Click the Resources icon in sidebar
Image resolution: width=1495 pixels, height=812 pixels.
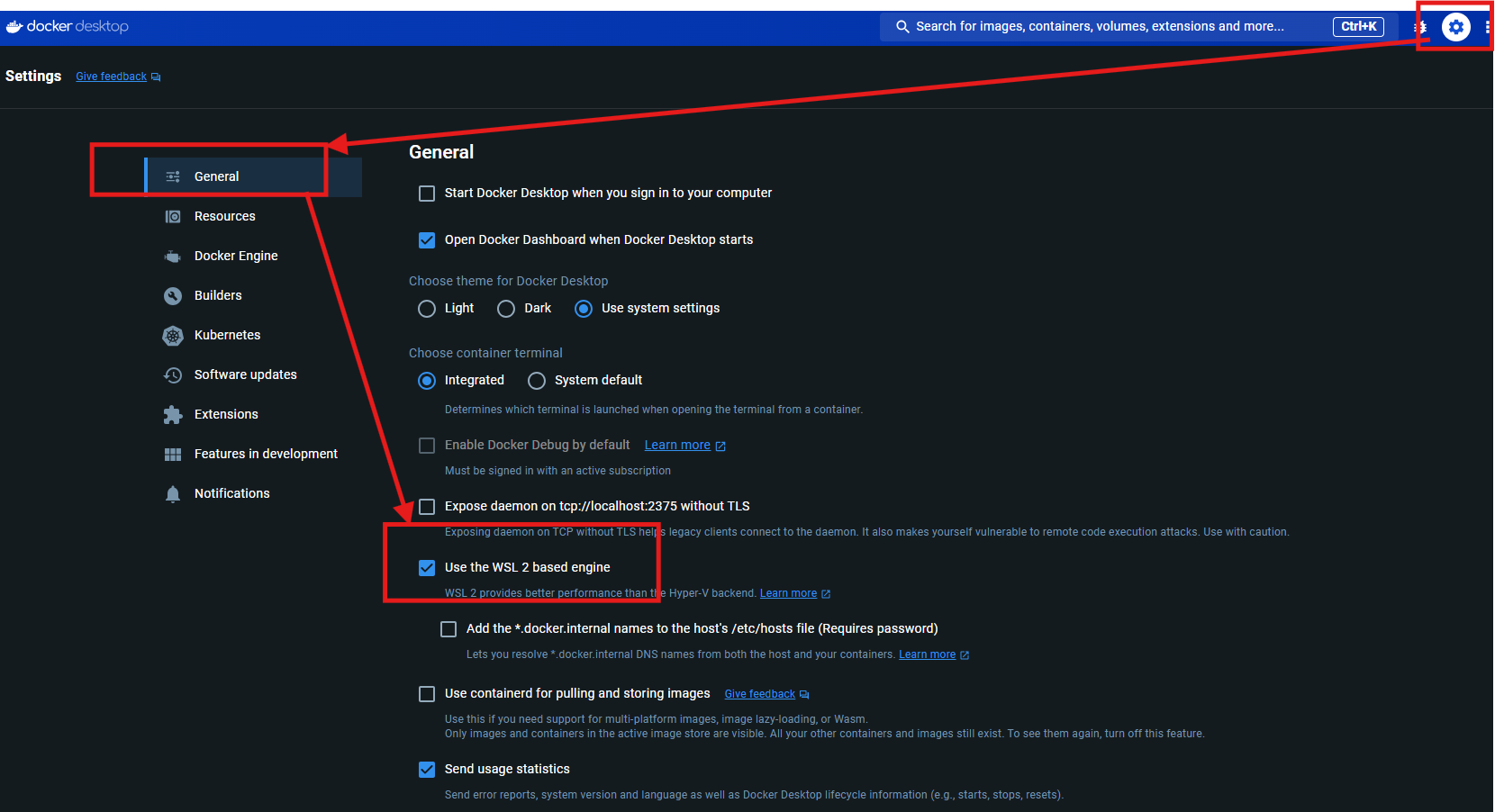coord(173,217)
